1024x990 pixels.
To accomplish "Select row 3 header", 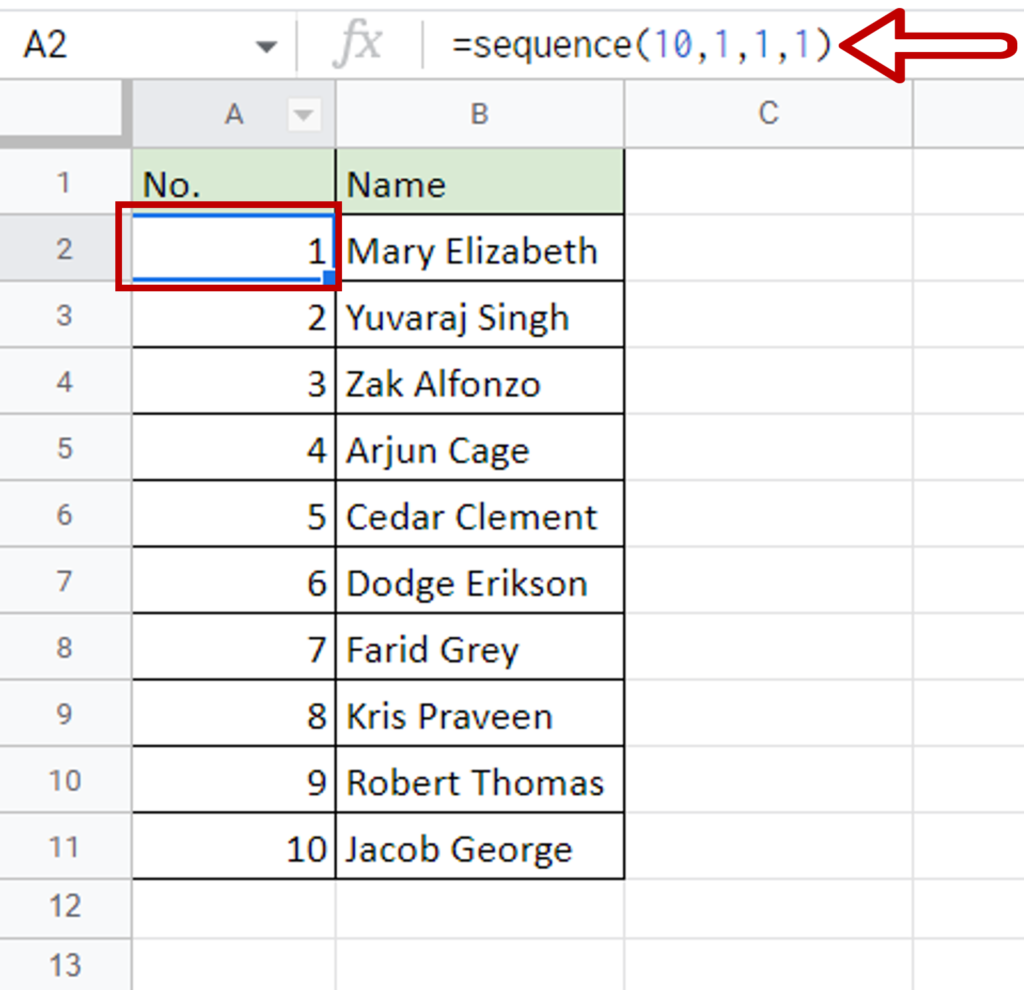I will pos(64,315).
